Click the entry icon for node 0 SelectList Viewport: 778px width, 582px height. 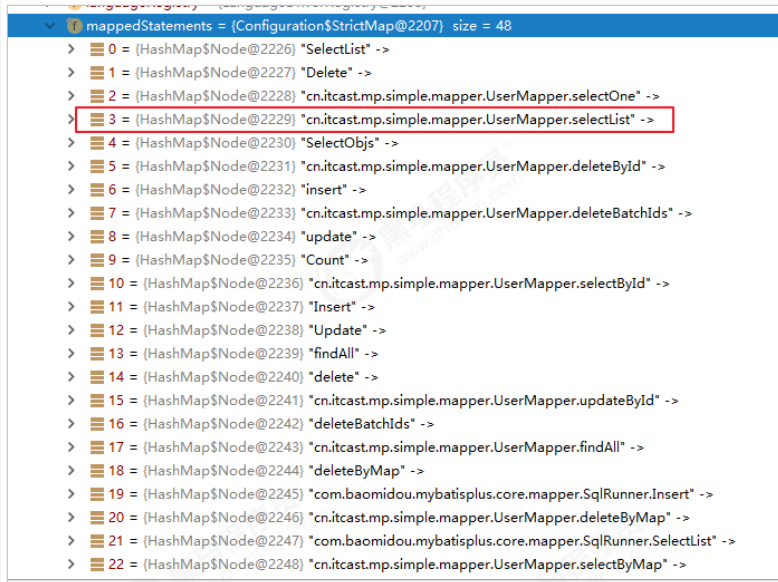(97, 49)
